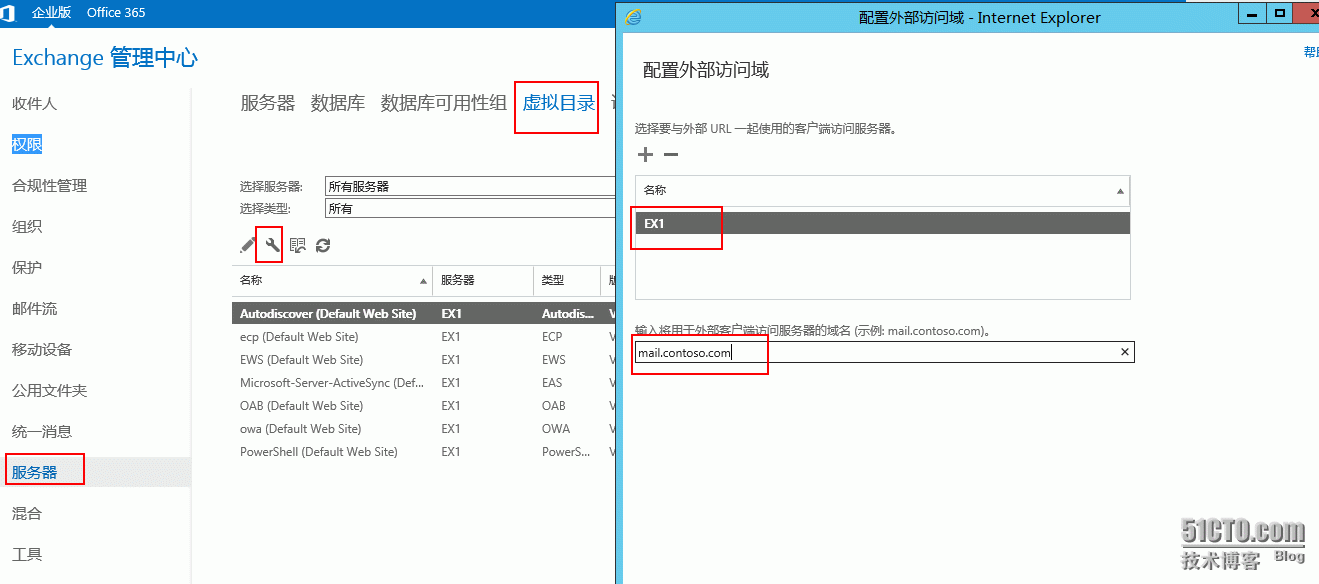Go to 收件人 in left navigation

[34, 104]
